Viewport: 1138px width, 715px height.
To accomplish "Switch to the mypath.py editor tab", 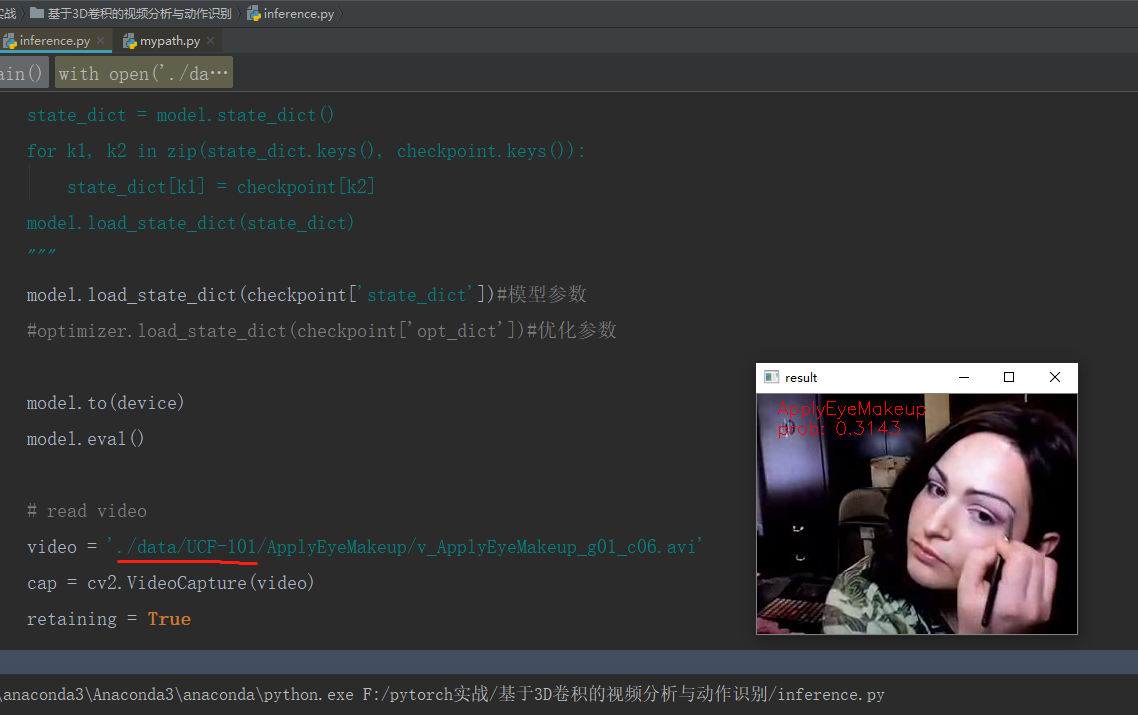I will pos(169,41).
